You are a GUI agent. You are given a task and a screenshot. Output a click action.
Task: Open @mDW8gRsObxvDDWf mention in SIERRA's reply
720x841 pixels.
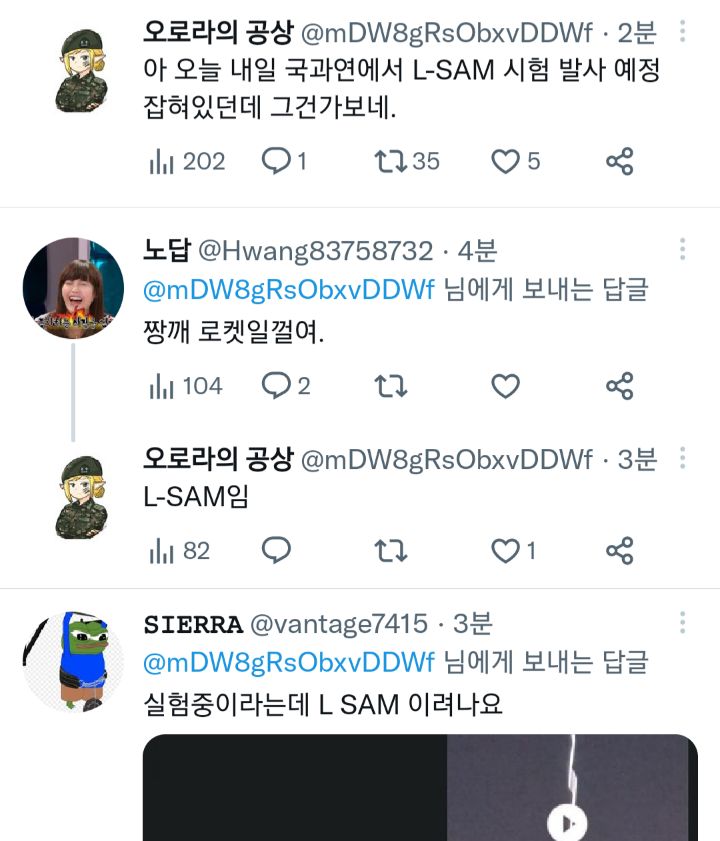289,662
